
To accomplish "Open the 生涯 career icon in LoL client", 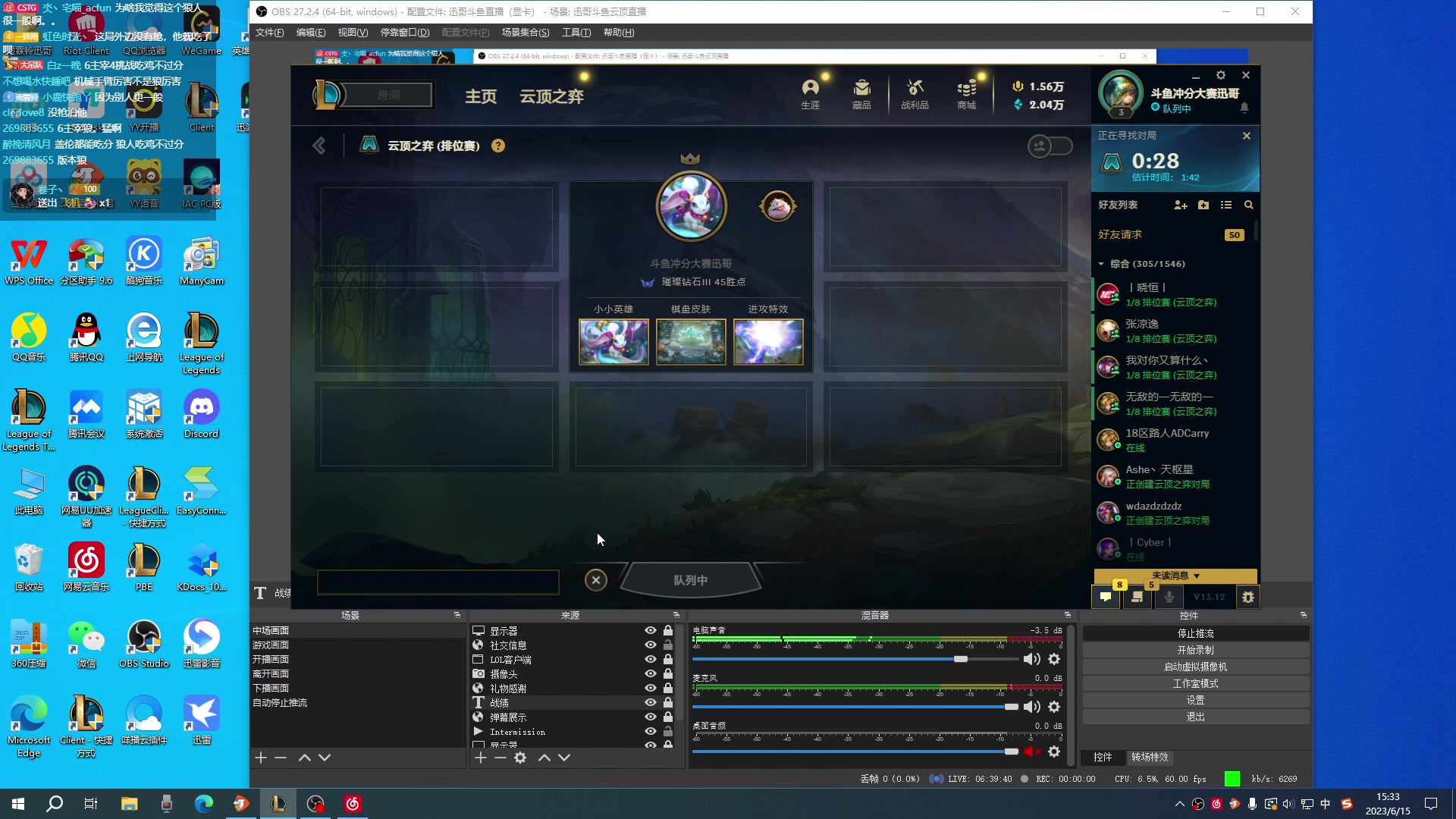I will [810, 94].
